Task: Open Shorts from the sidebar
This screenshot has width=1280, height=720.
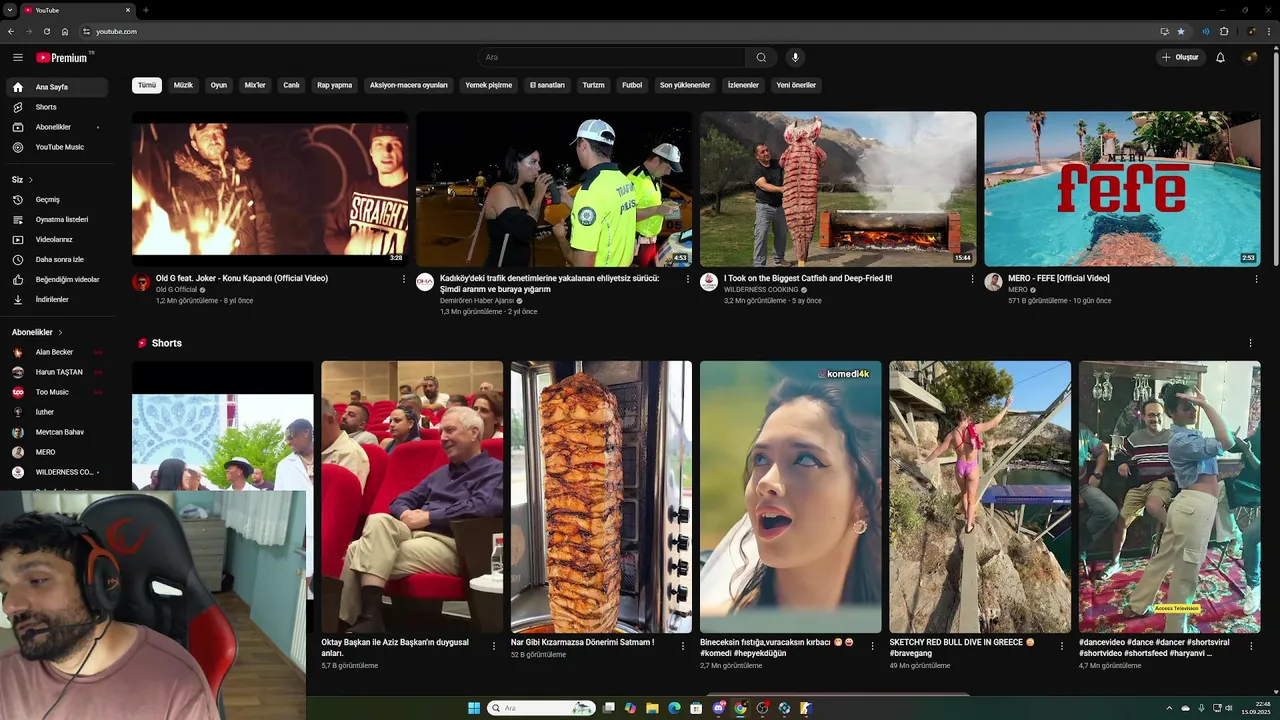Action: pos(58,107)
